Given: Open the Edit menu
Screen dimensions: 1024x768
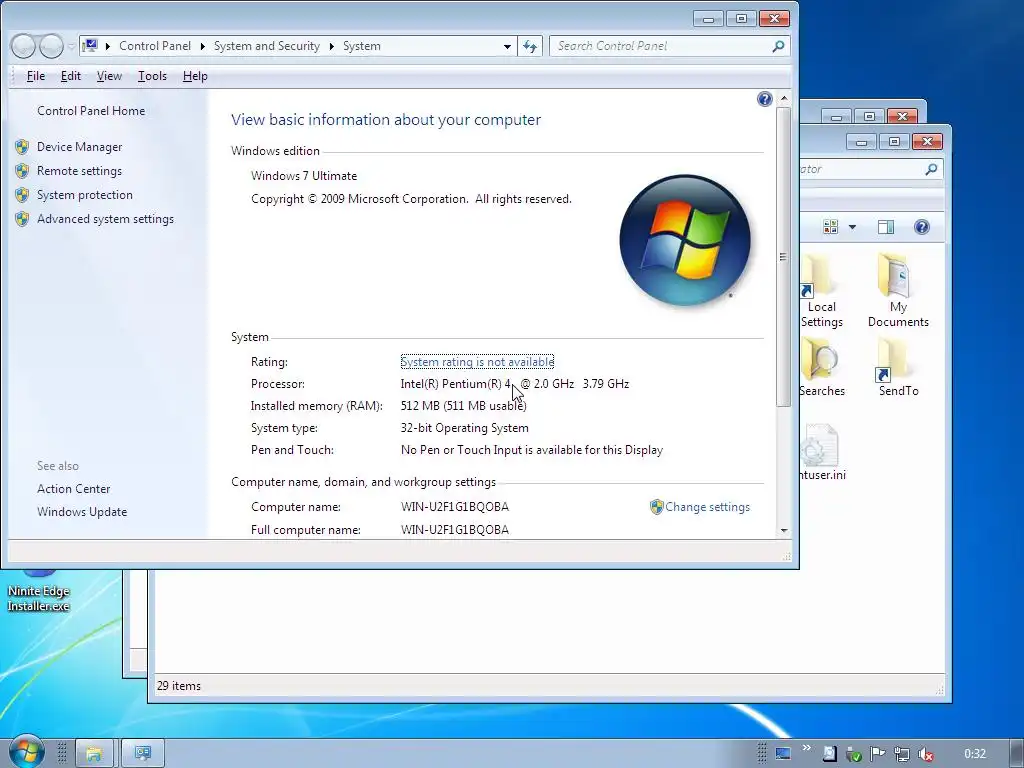Looking at the screenshot, I should (x=71, y=76).
